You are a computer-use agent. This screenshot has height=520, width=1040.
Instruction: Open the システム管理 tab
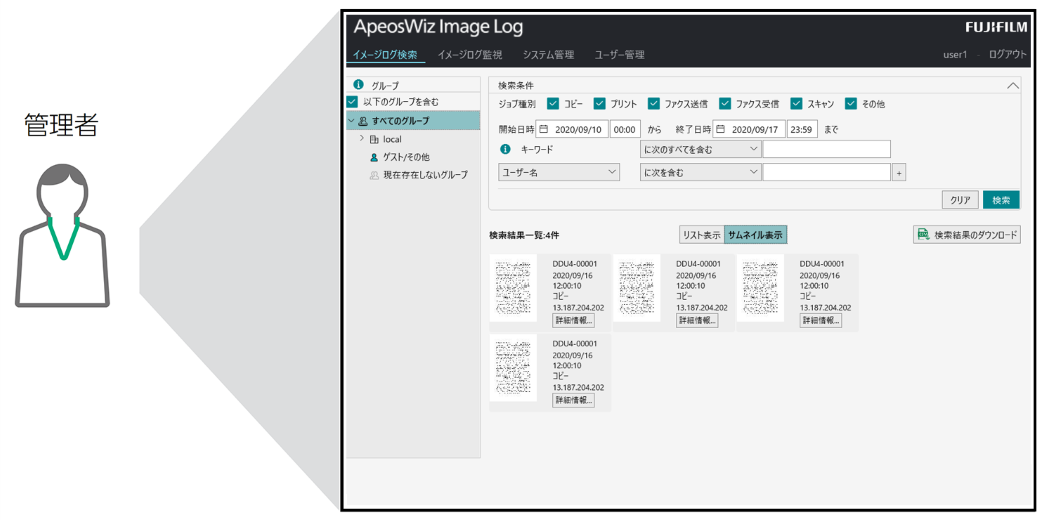[548, 55]
